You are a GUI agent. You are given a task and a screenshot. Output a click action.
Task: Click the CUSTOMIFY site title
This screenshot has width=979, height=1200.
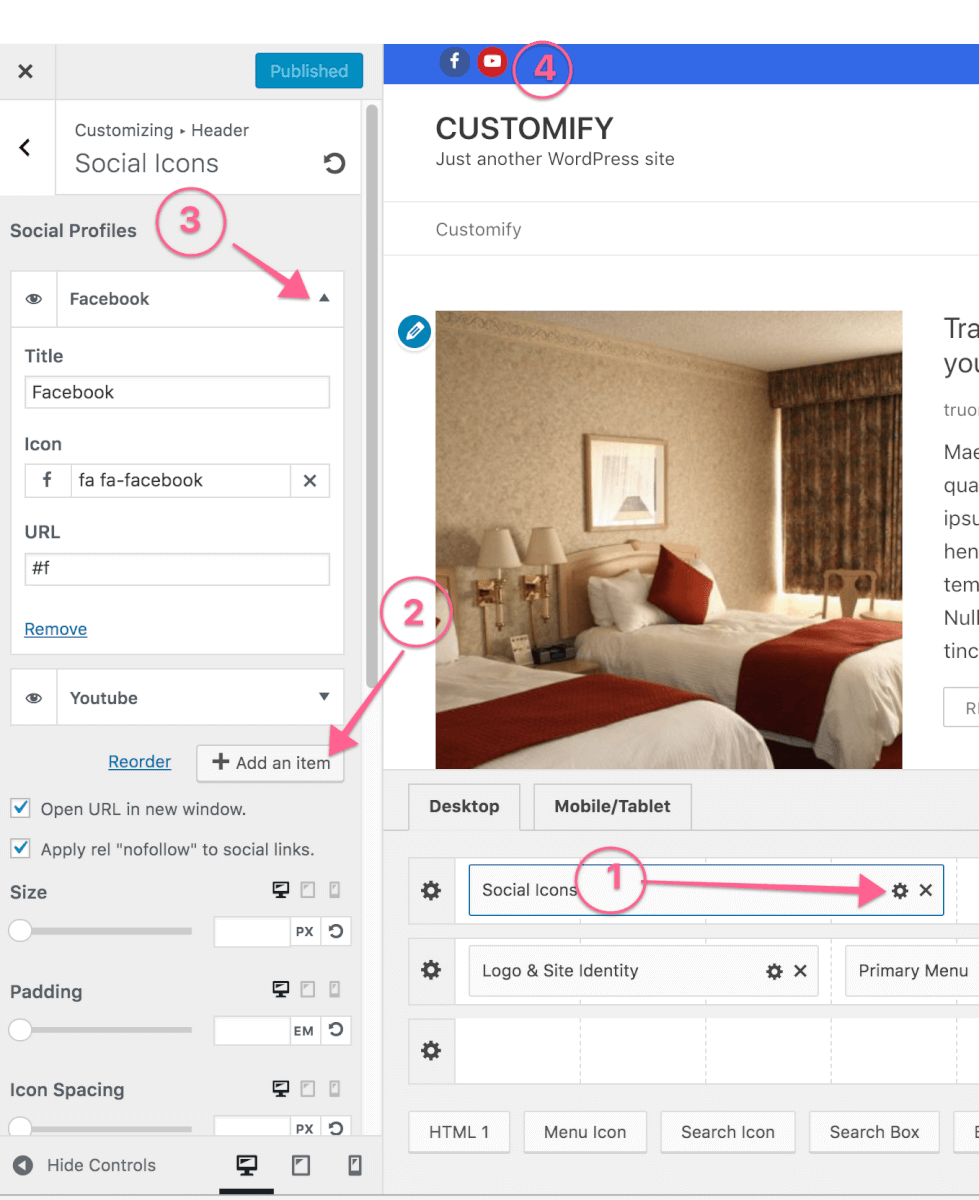coord(524,128)
